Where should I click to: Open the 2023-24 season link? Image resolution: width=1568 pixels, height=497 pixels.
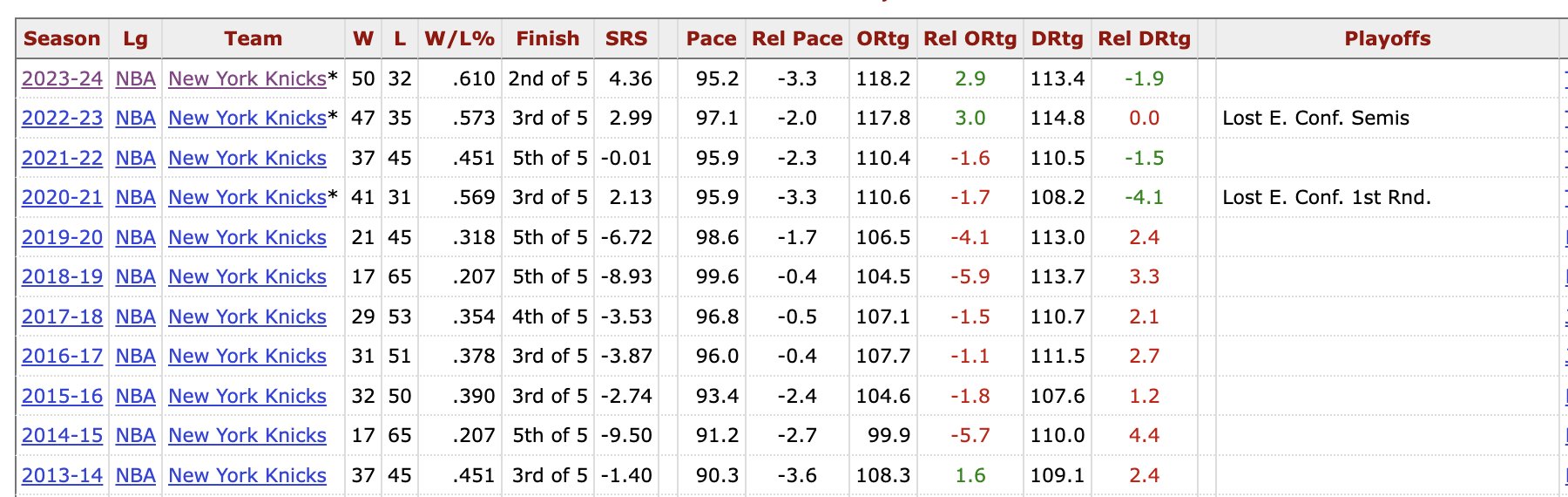click(62, 78)
